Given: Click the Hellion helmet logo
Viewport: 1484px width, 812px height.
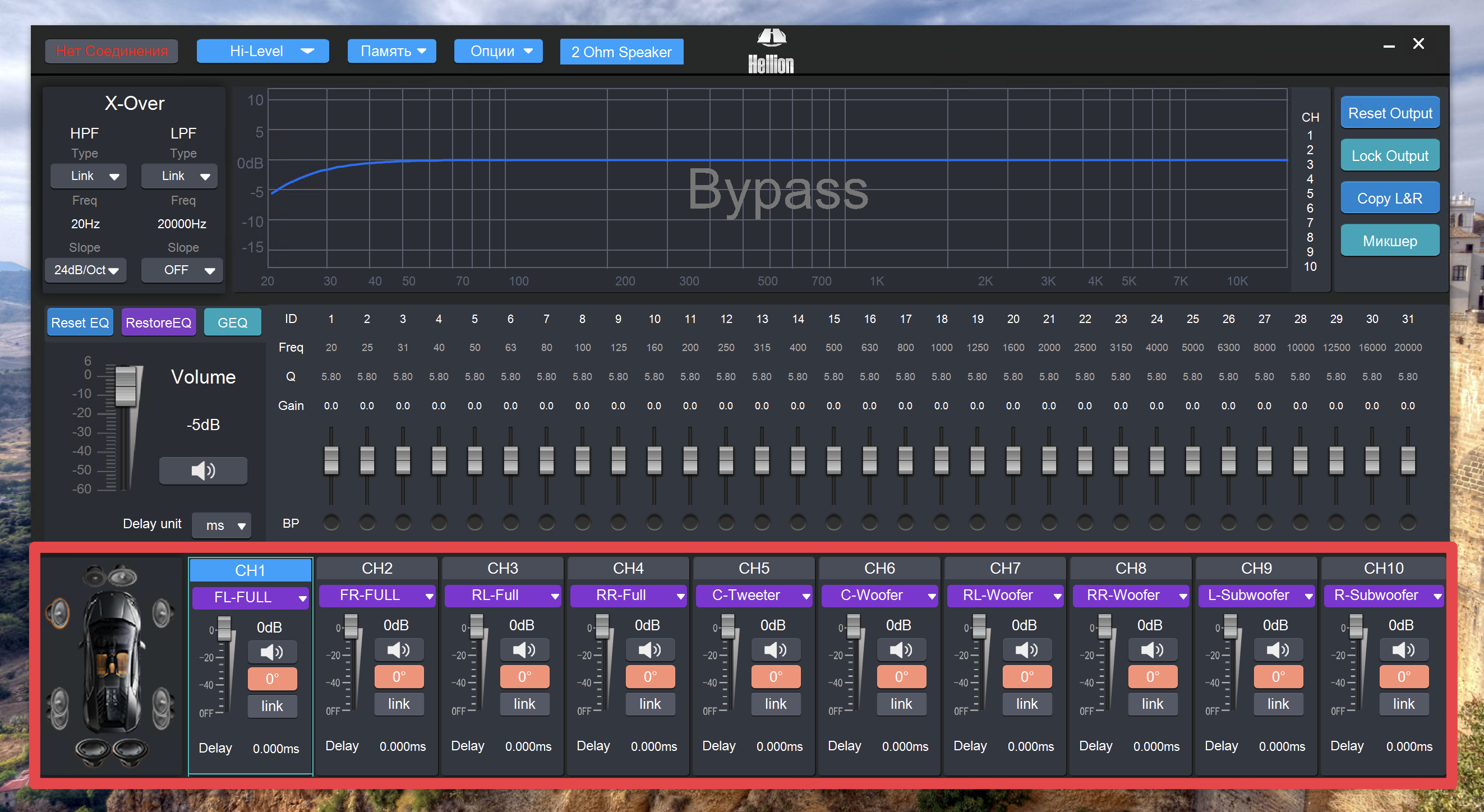Looking at the screenshot, I should 771,39.
